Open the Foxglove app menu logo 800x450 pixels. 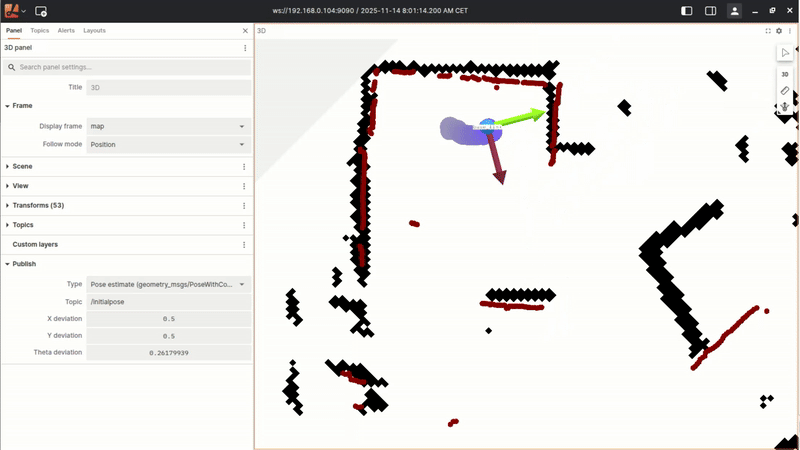(x=13, y=10)
